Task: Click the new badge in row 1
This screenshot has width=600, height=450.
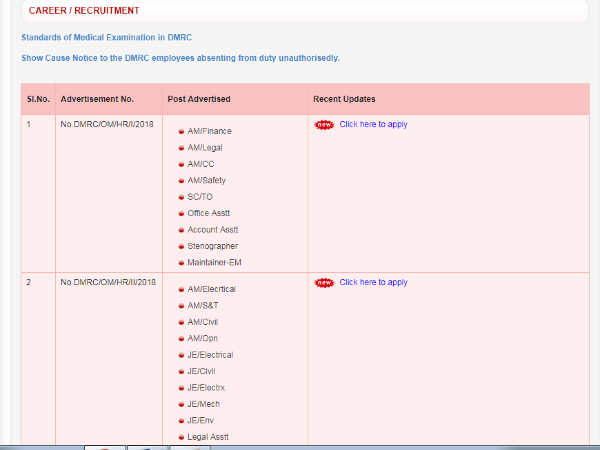Action: tap(324, 125)
